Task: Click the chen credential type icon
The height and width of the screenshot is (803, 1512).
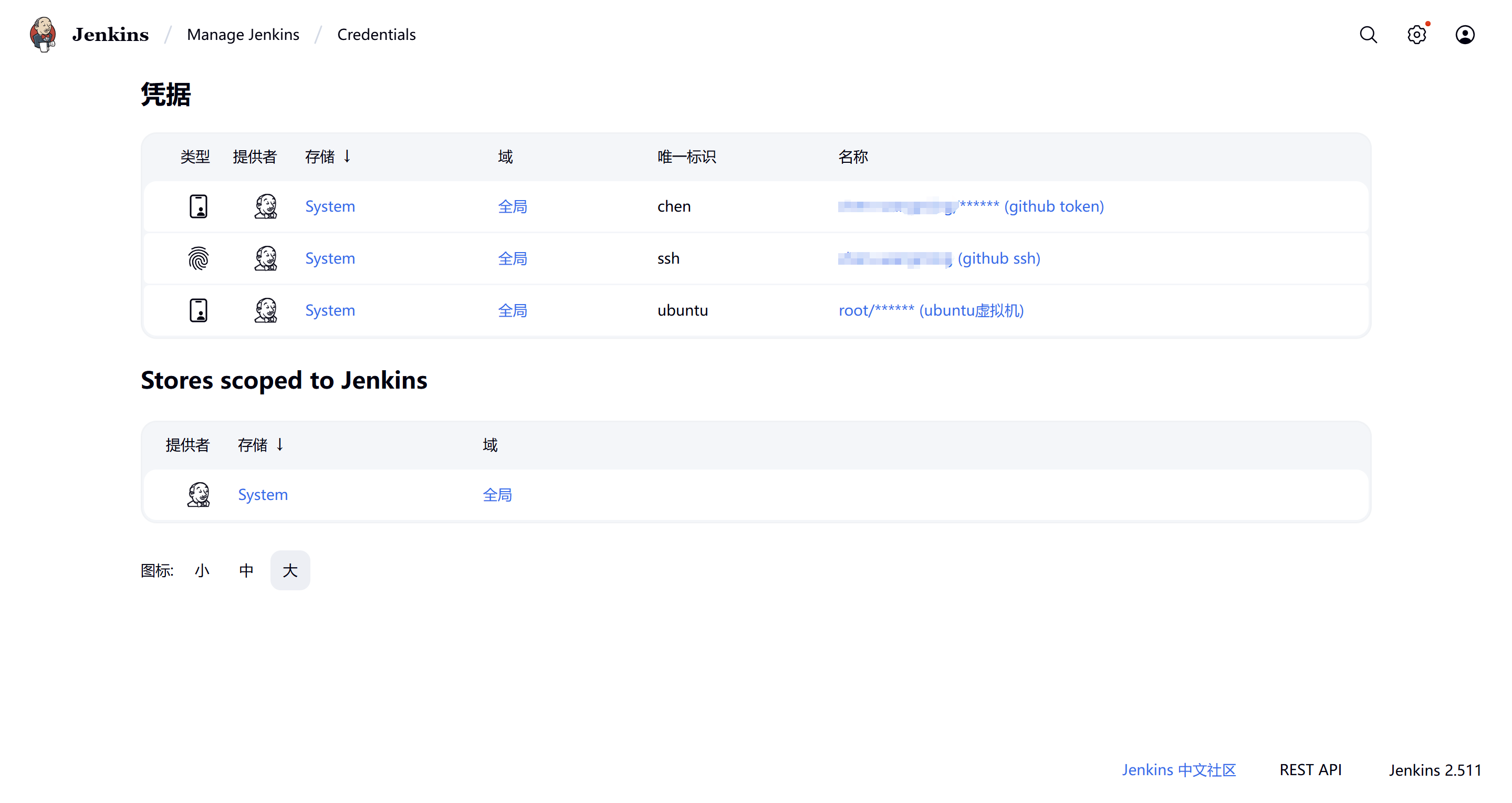Action: pyautogui.click(x=199, y=206)
